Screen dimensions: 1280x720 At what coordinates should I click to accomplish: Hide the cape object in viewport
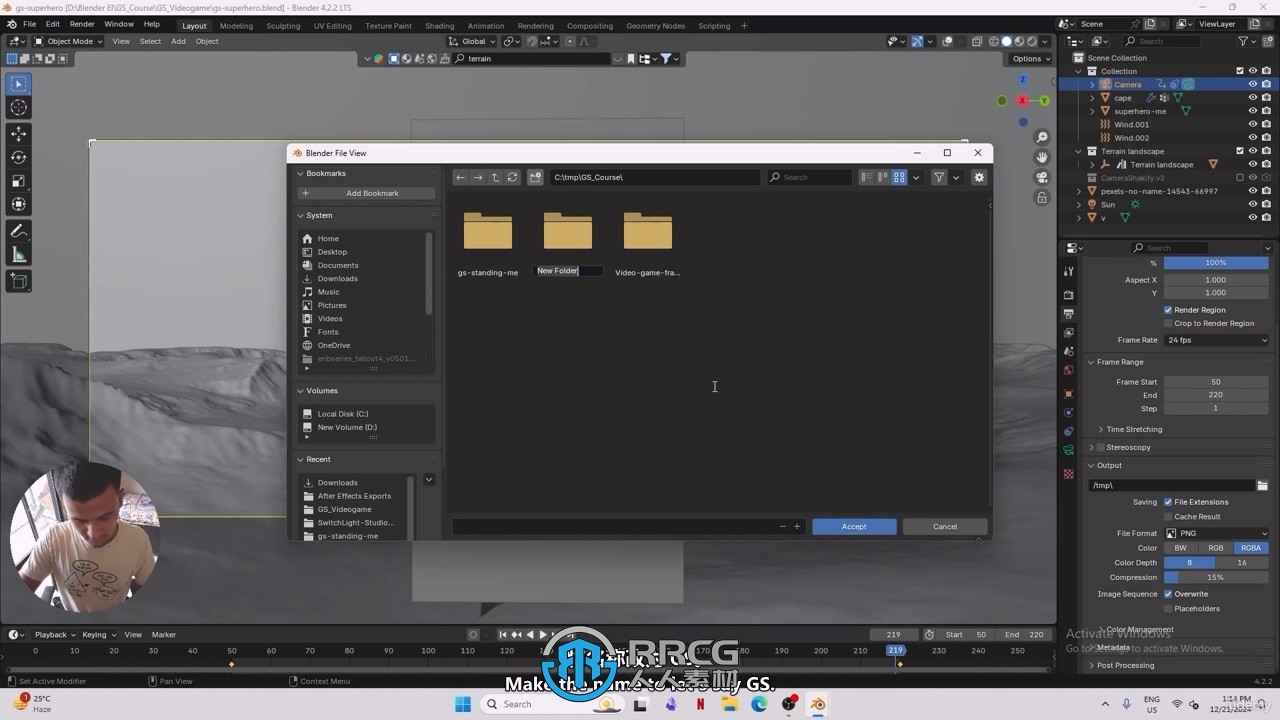[x=1252, y=98]
